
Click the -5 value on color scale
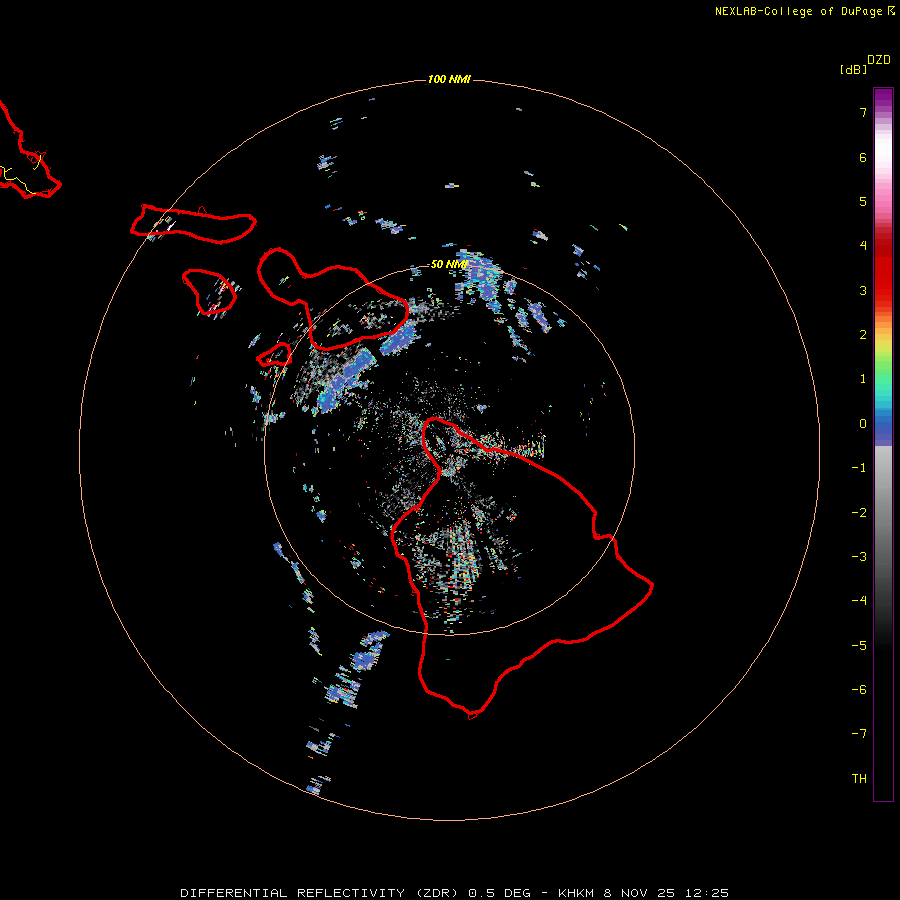(x=859, y=646)
